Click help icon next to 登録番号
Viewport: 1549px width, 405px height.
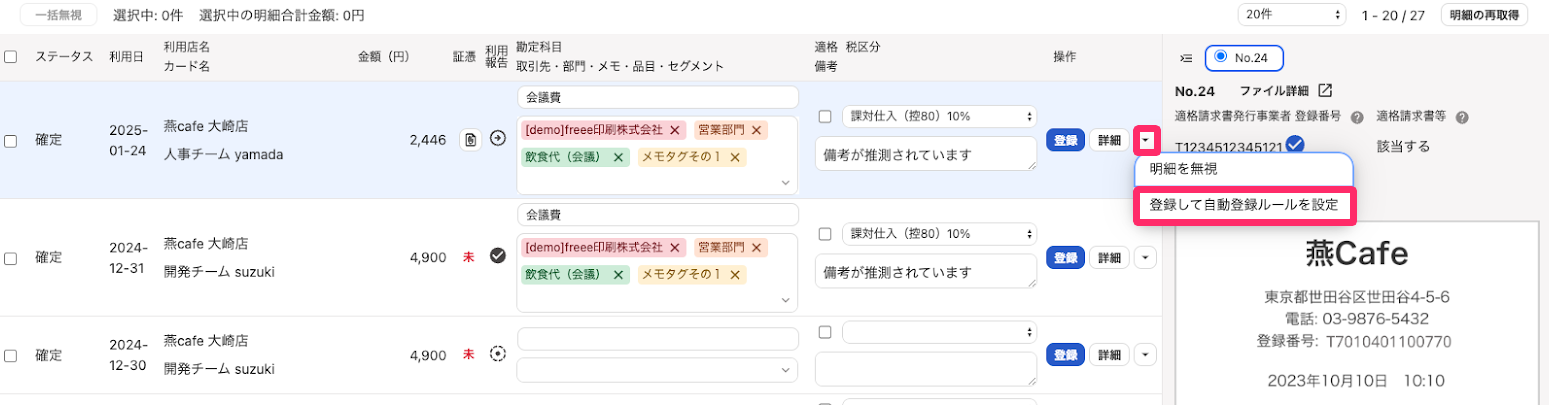(1357, 117)
